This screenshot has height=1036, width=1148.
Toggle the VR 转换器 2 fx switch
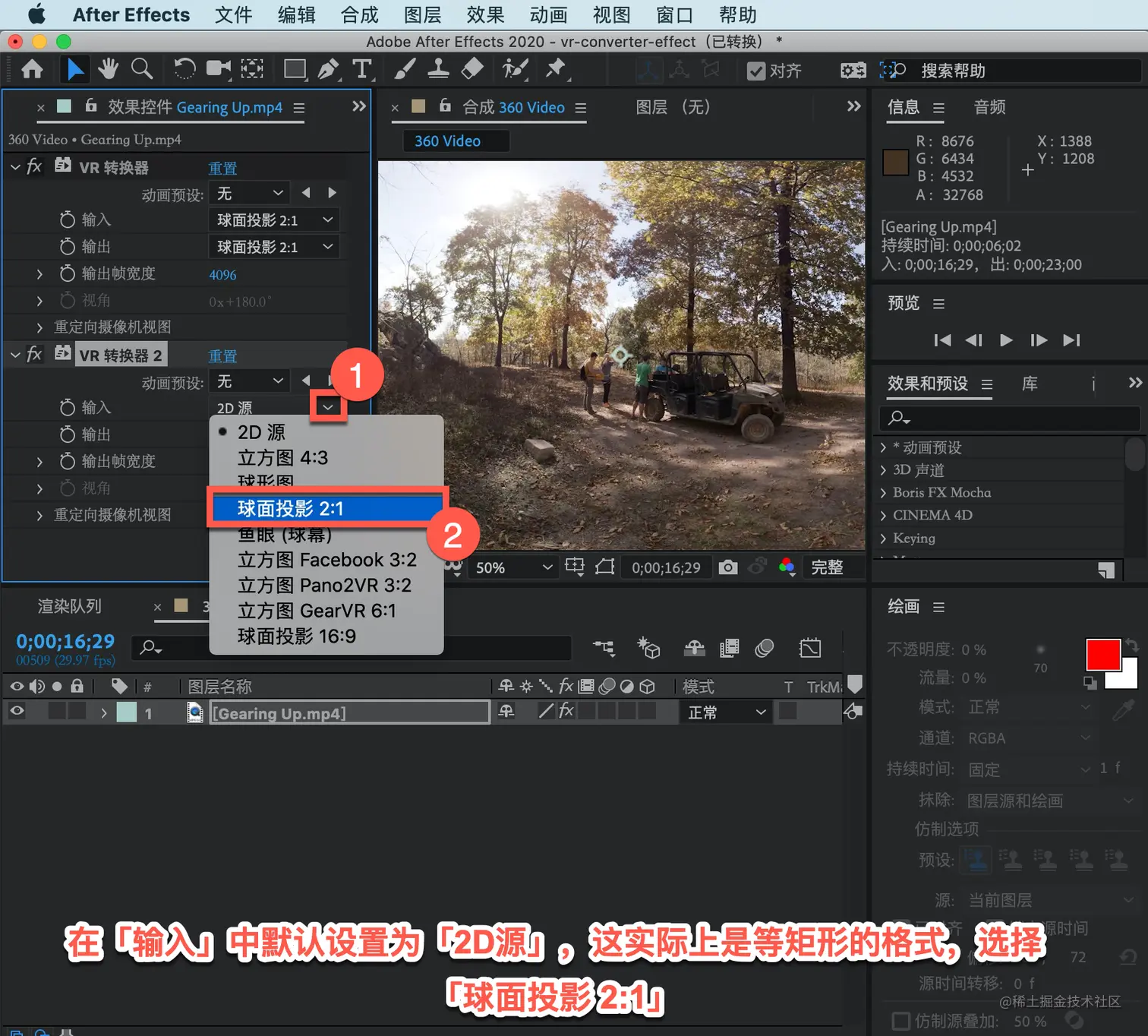point(34,354)
